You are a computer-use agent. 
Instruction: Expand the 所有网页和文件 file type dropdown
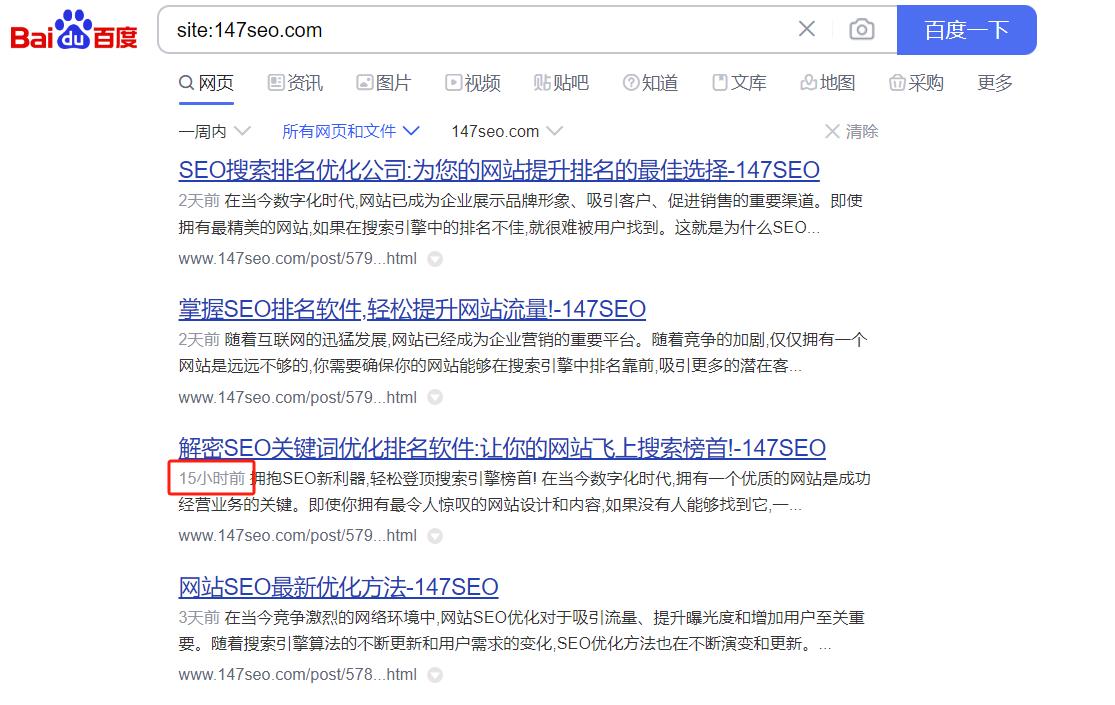351,132
